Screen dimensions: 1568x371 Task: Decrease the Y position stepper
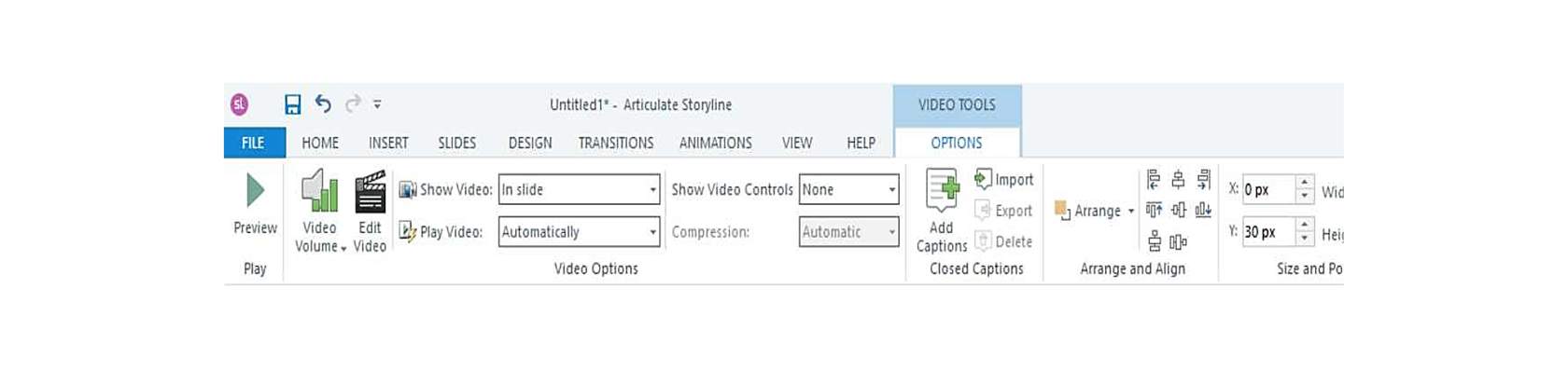coord(1305,238)
